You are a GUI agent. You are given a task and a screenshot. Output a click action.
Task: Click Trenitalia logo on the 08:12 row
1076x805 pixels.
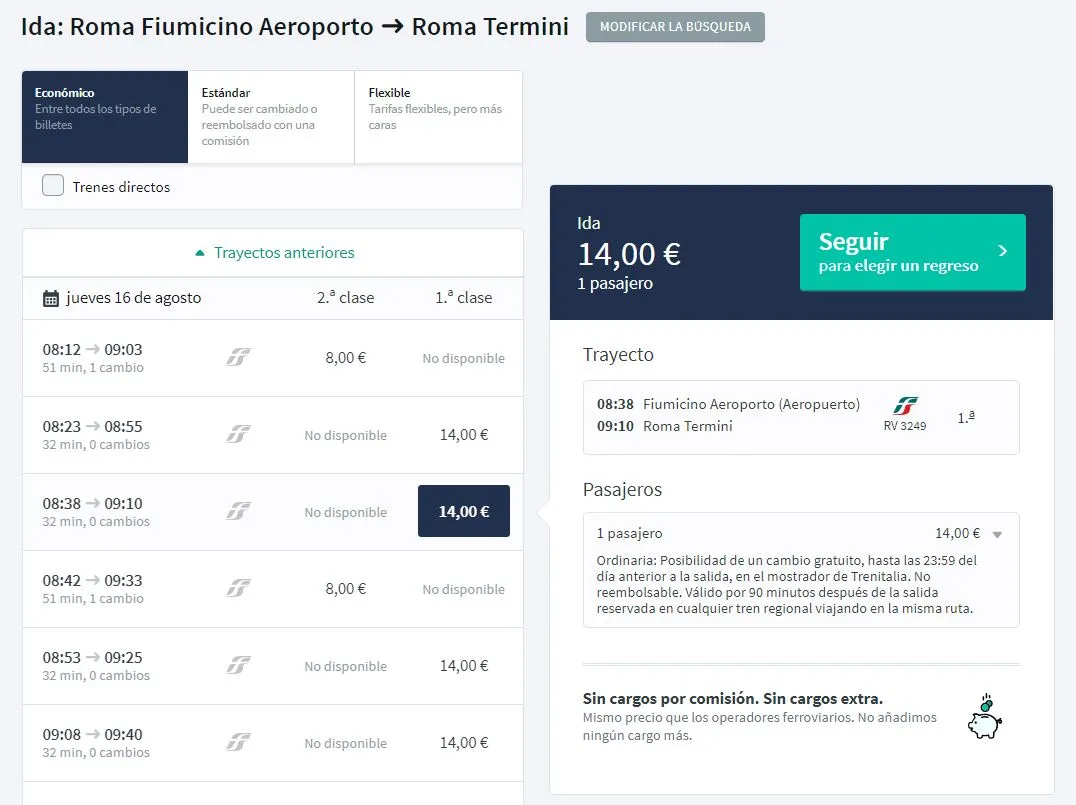238,358
